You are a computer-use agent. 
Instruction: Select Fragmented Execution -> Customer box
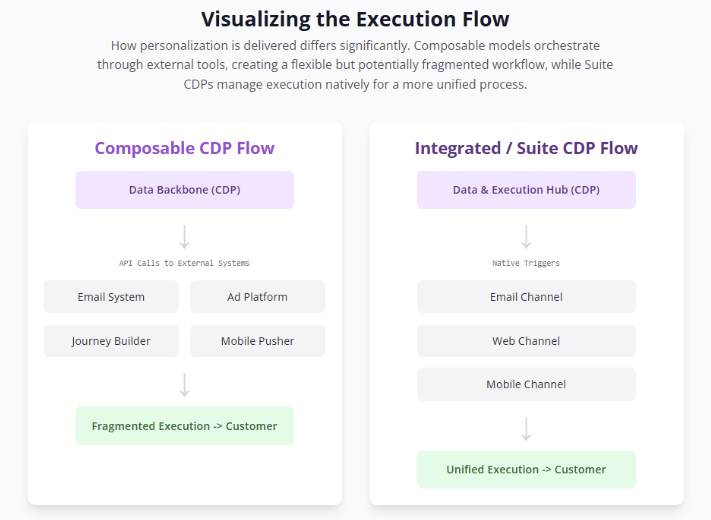point(184,426)
